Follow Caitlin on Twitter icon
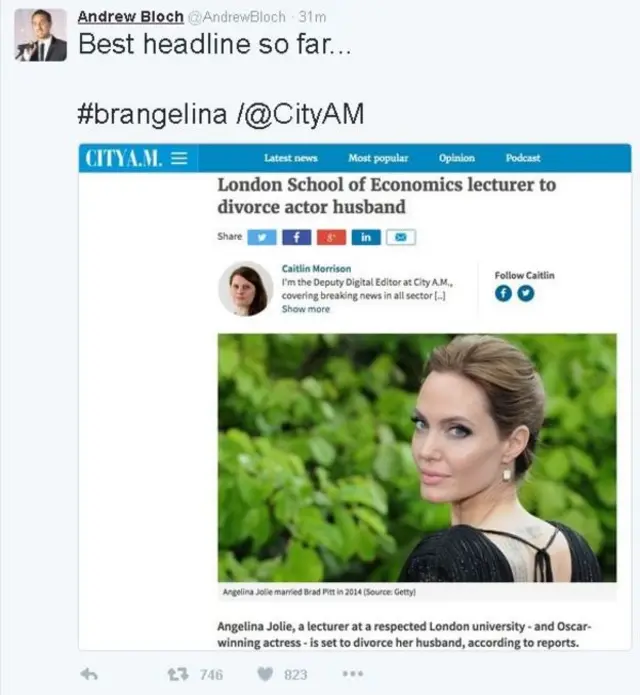 click(526, 293)
